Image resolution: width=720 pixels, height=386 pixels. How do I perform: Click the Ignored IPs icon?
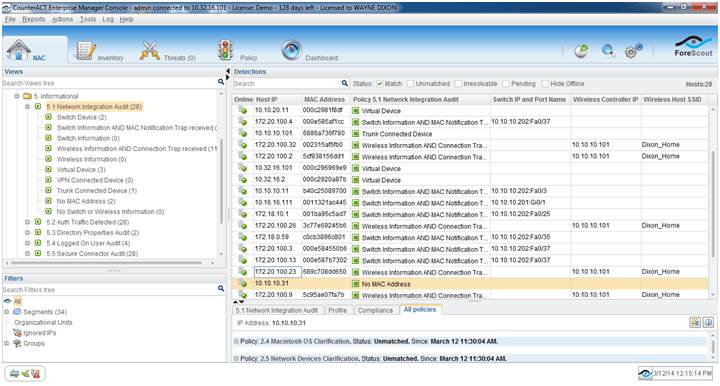click(x=17, y=333)
